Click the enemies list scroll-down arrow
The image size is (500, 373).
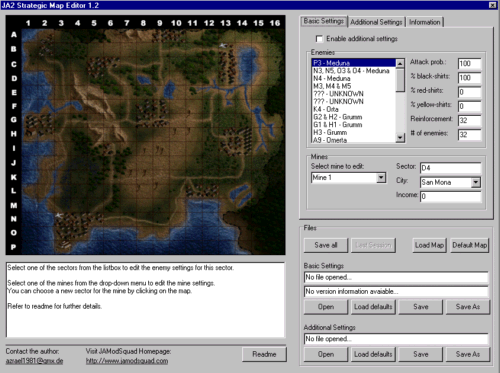click(400, 138)
